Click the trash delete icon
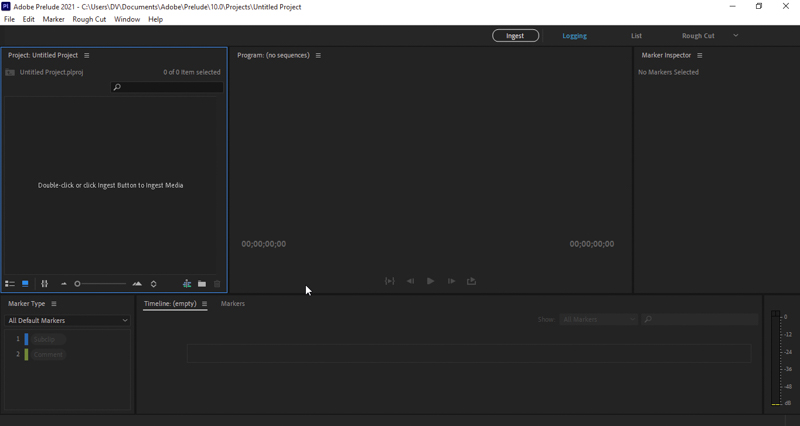This screenshot has width=800, height=426. [217, 284]
